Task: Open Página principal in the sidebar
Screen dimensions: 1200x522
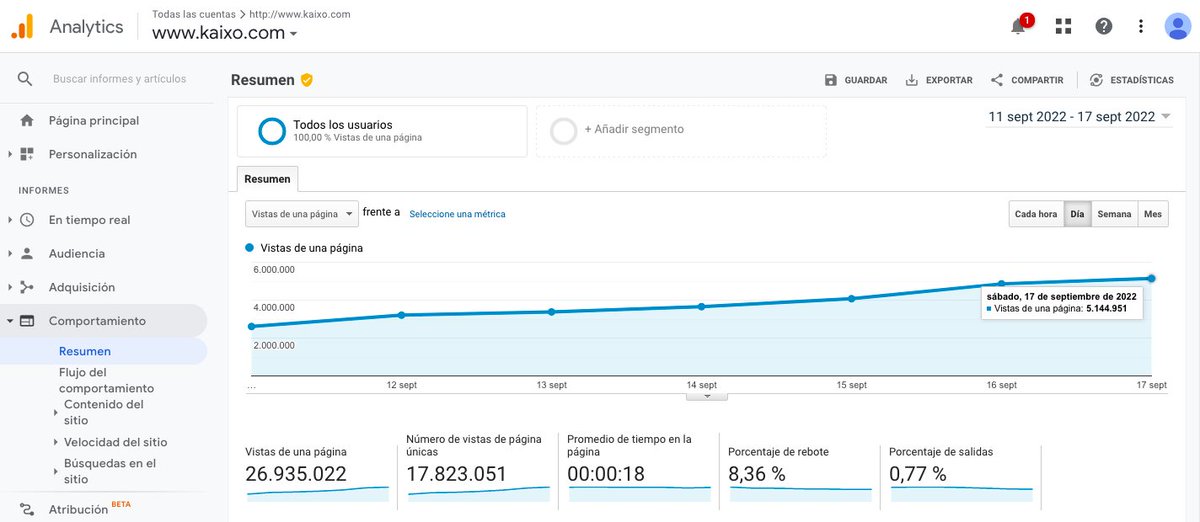Action: pyautogui.click(x=94, y=121)
